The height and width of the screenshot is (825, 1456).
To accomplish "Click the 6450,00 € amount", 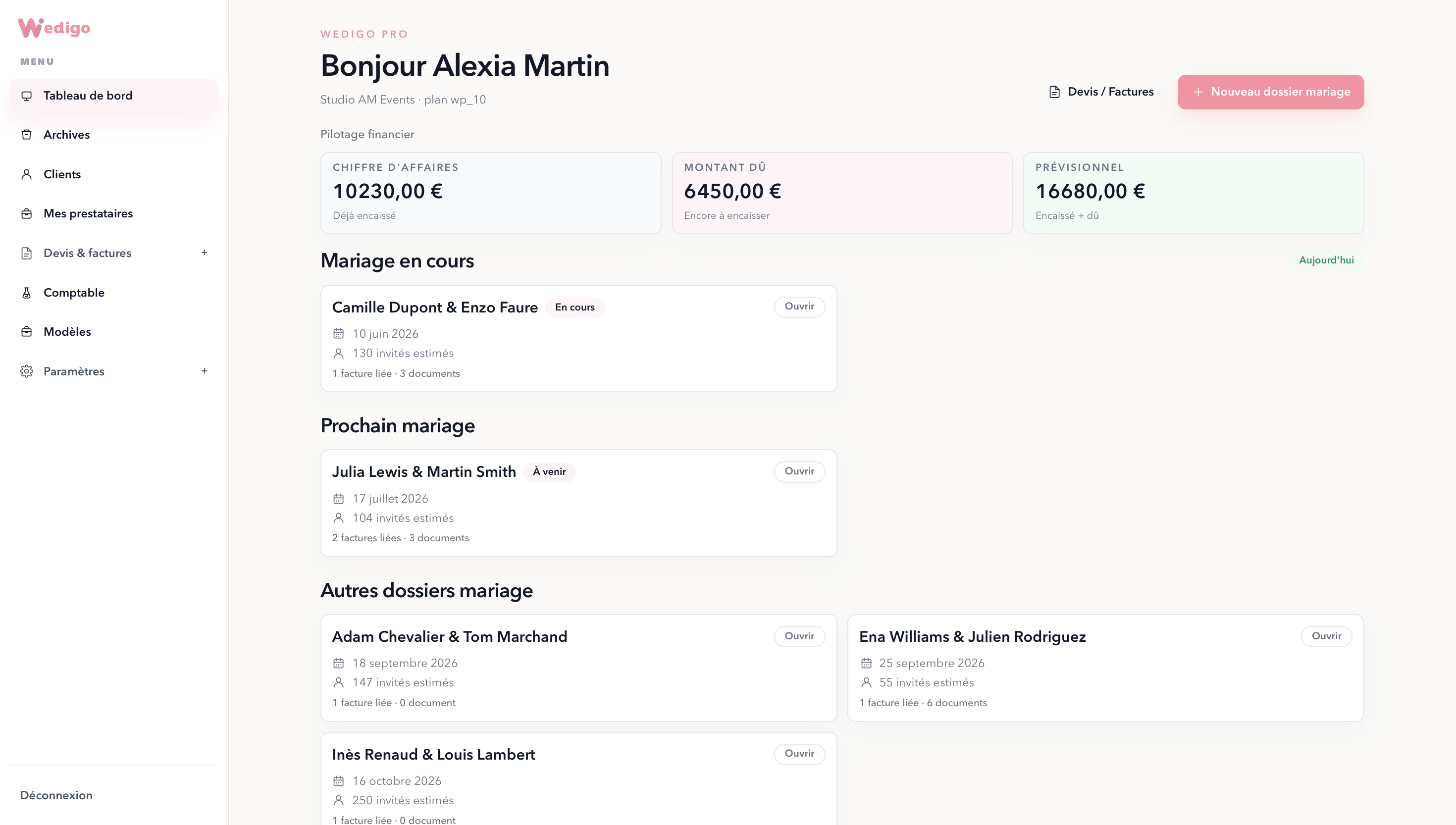I will pos(732,192).
